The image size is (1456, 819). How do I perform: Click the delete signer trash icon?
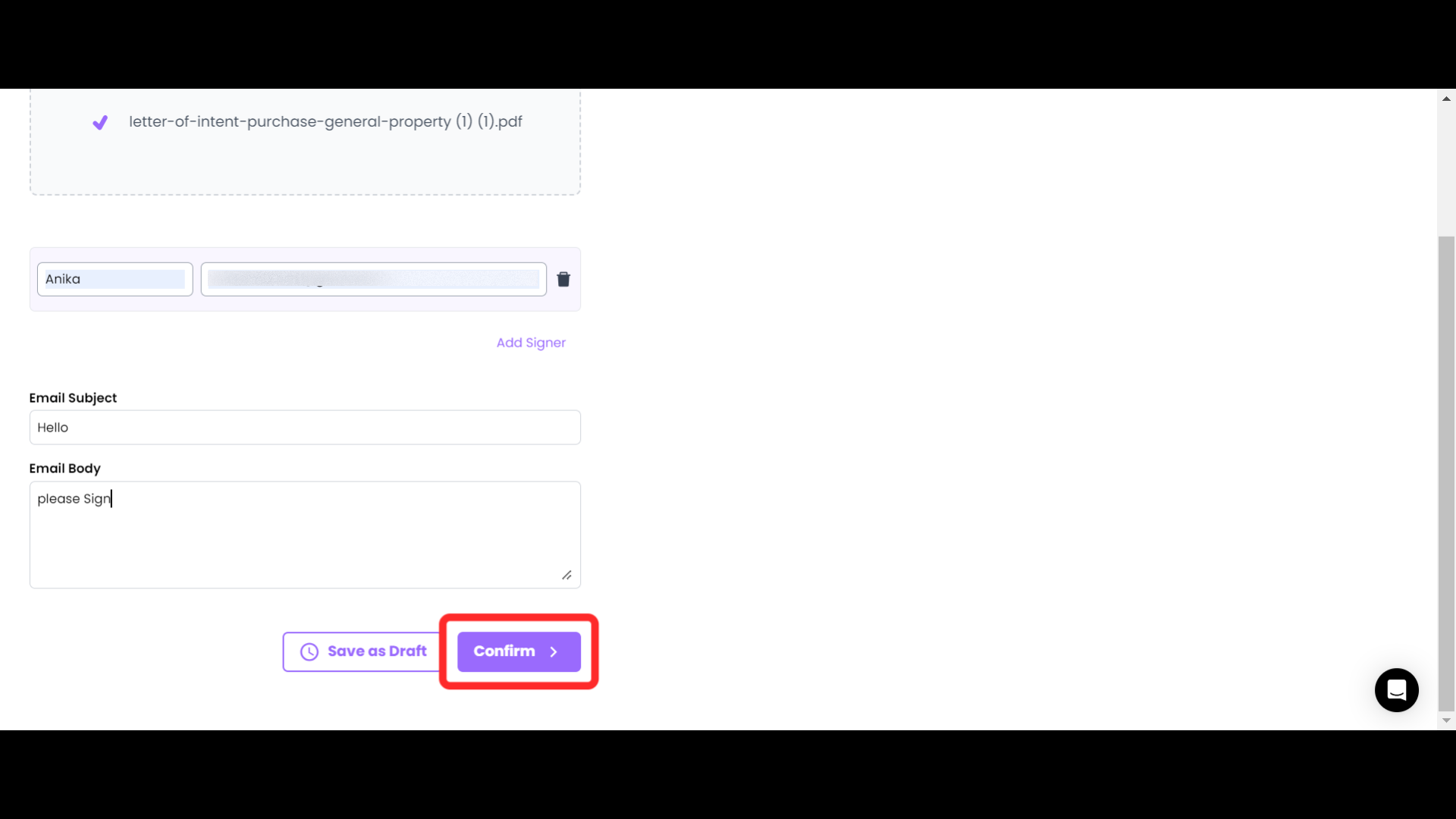tap(563, 279)
